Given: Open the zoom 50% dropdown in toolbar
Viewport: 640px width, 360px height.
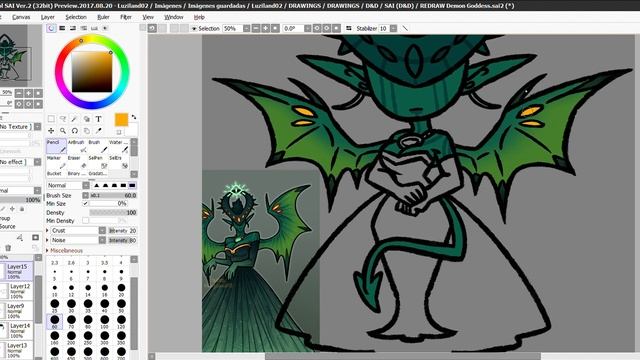Looking at the screenshot, I should coord(247,28).
